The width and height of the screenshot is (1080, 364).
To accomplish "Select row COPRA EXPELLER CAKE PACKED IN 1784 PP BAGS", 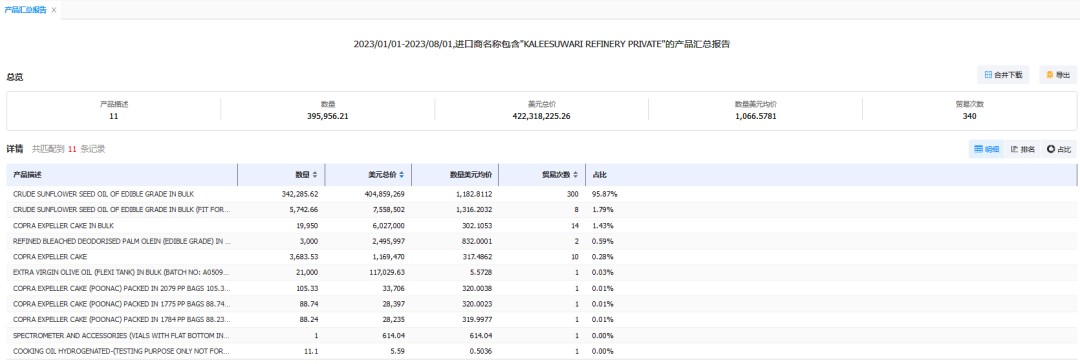I will point(542,320).
